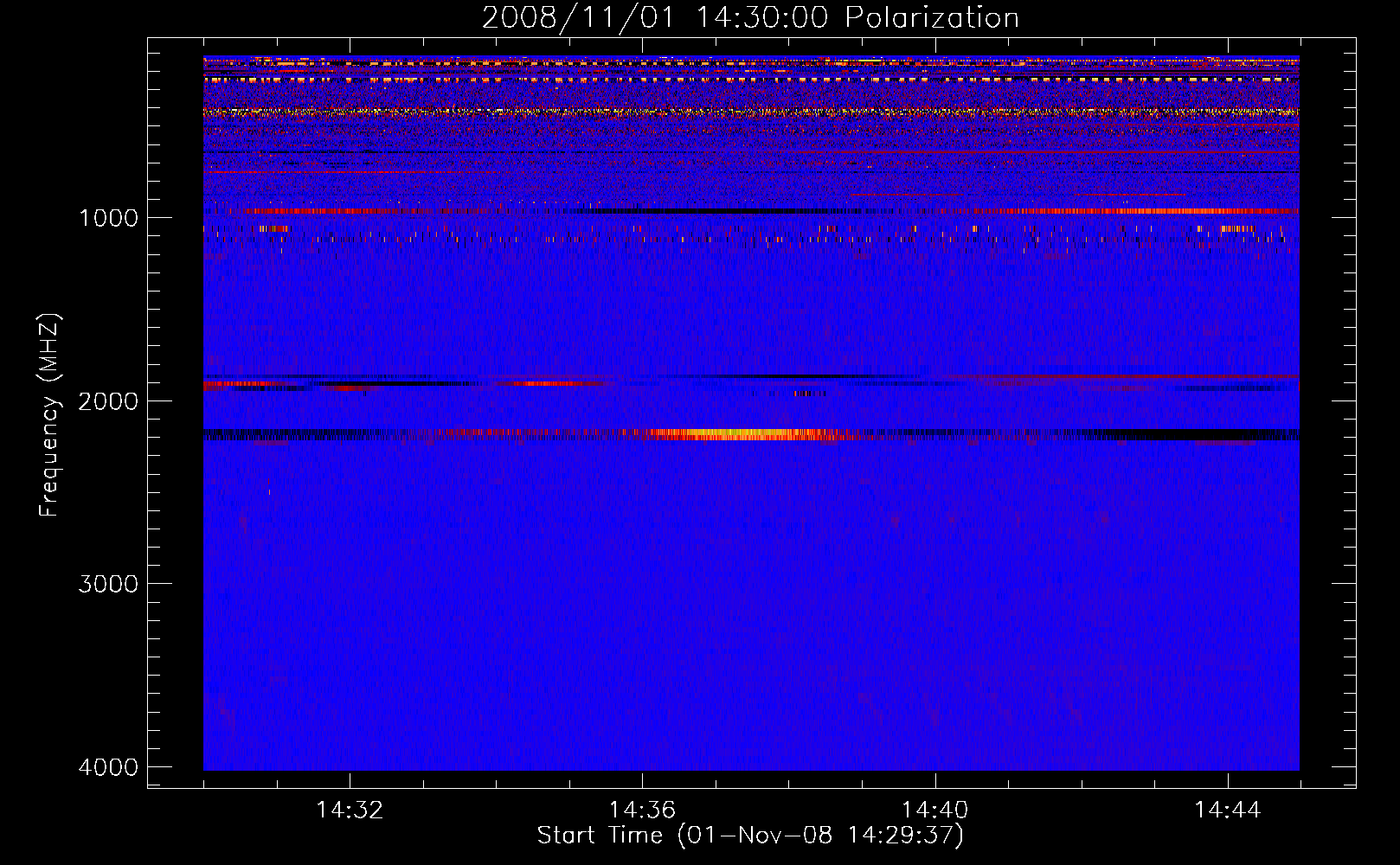Click the "Frequency (MHZ)" axis label

click(x=49, y=415)
